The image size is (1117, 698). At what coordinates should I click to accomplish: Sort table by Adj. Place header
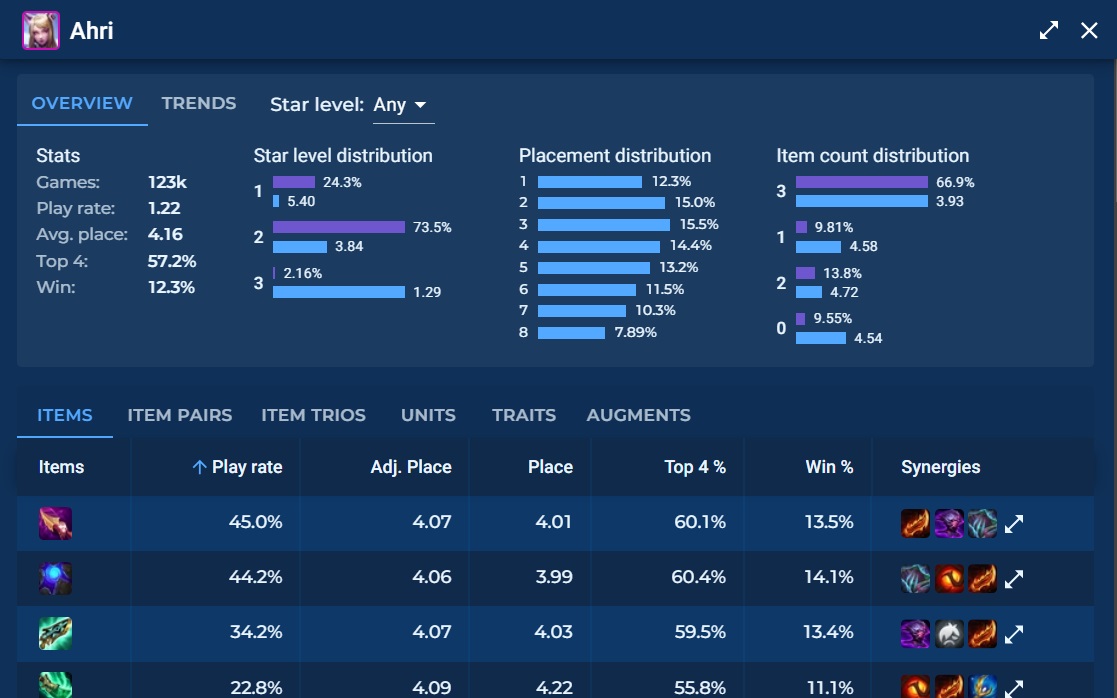pos(411,467)
